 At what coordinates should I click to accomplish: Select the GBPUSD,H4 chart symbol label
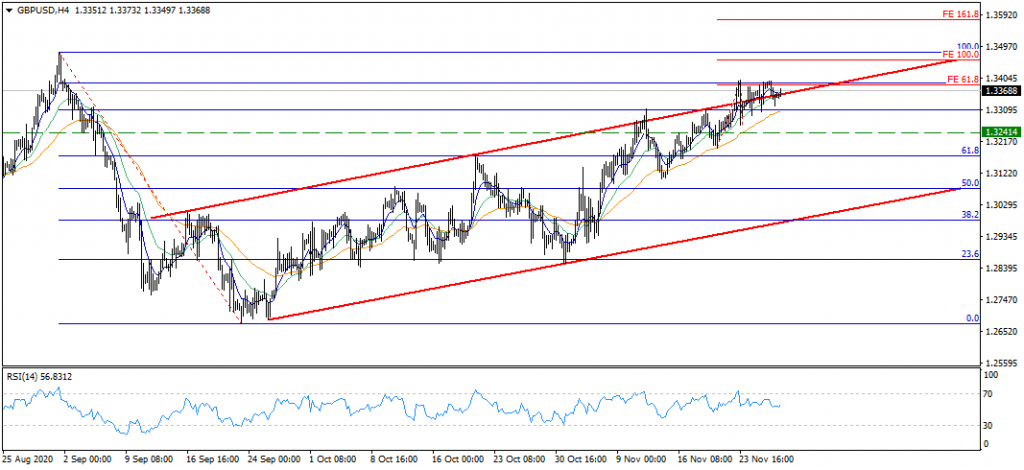point(44,8)
